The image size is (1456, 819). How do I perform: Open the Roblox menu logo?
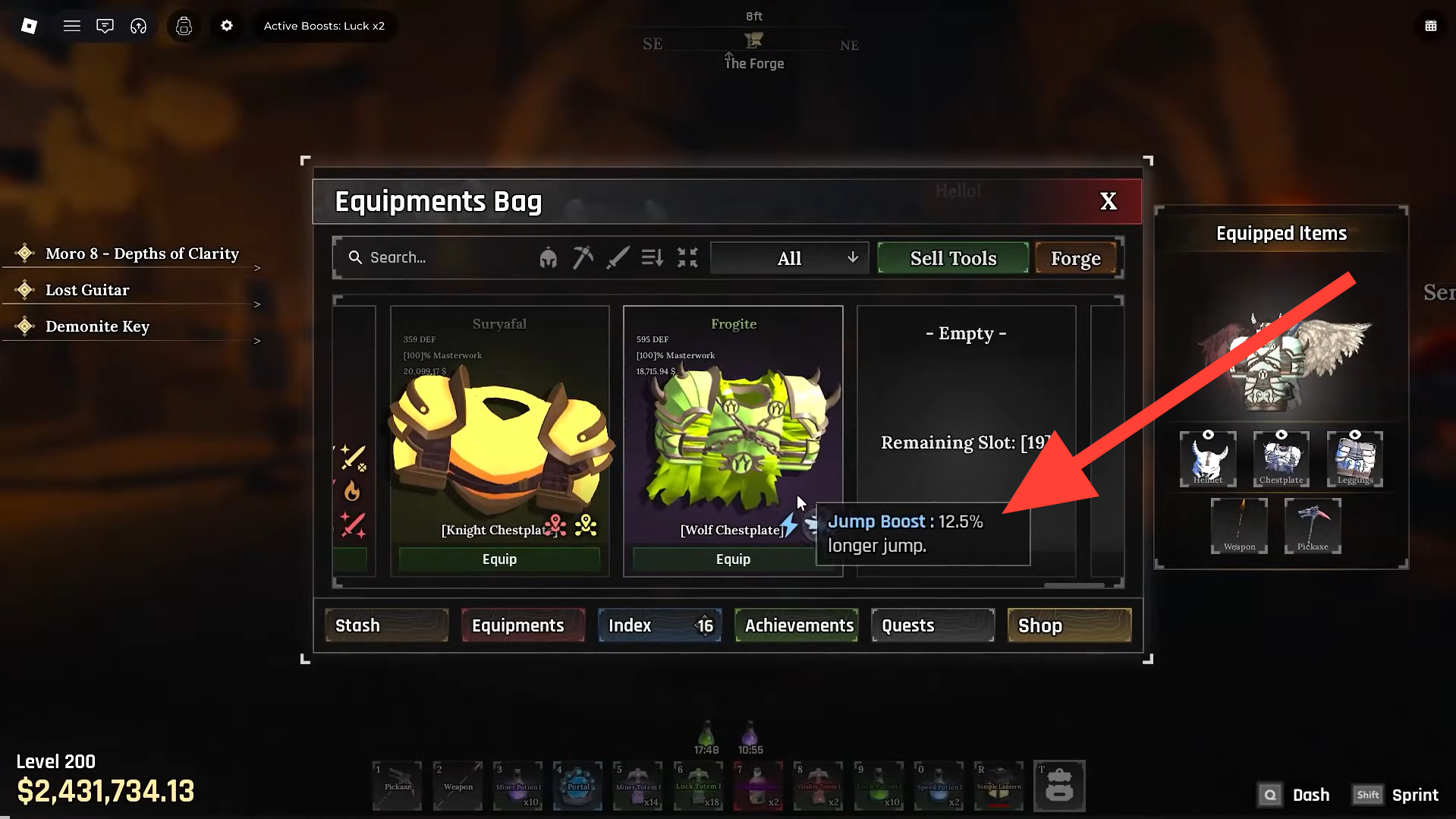coord(29,26)
